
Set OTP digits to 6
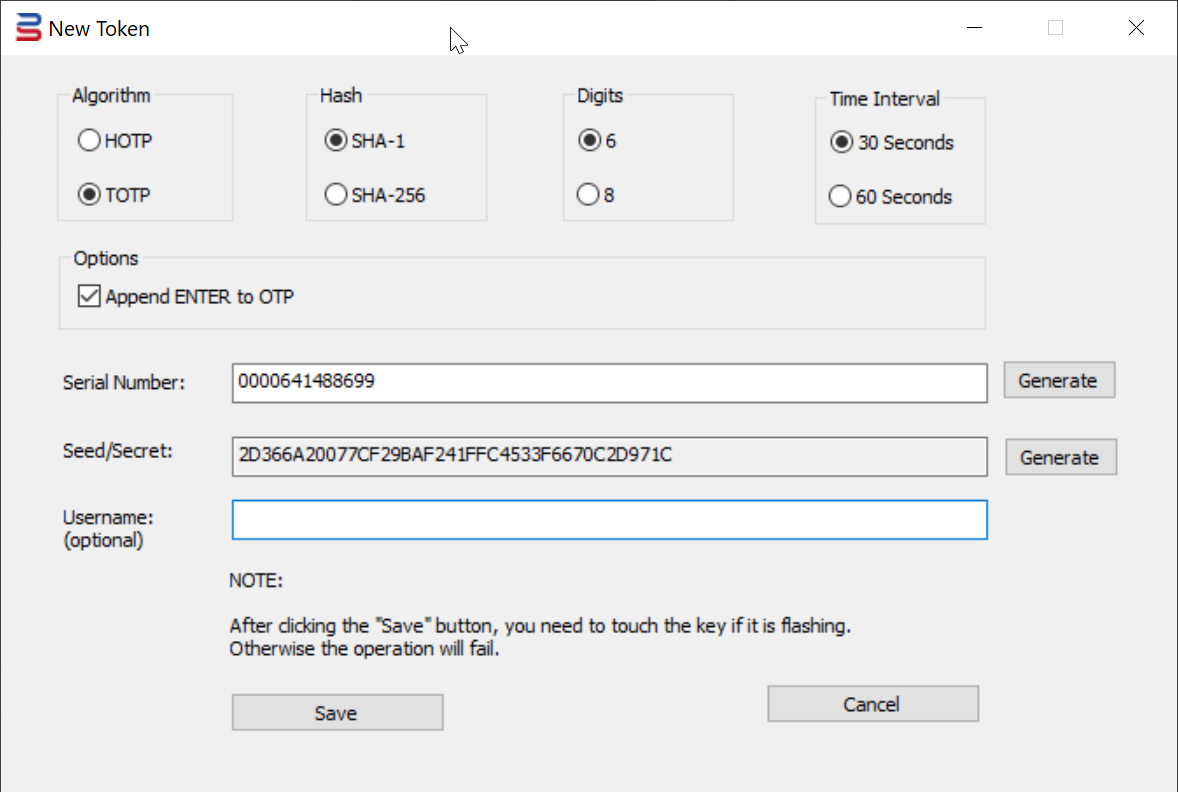coord(590,141)
